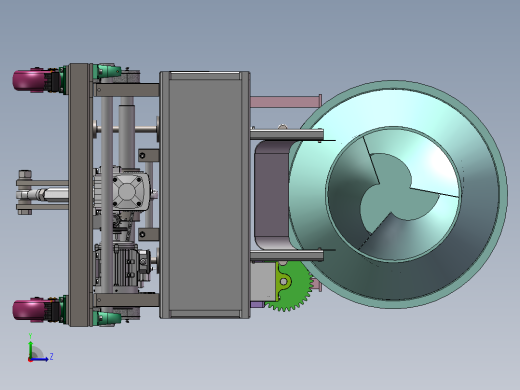Select the upper magenta caster wheel
The width and height of the screenshot is (520, 390).
pyautogui.click(x=29, y=80)
